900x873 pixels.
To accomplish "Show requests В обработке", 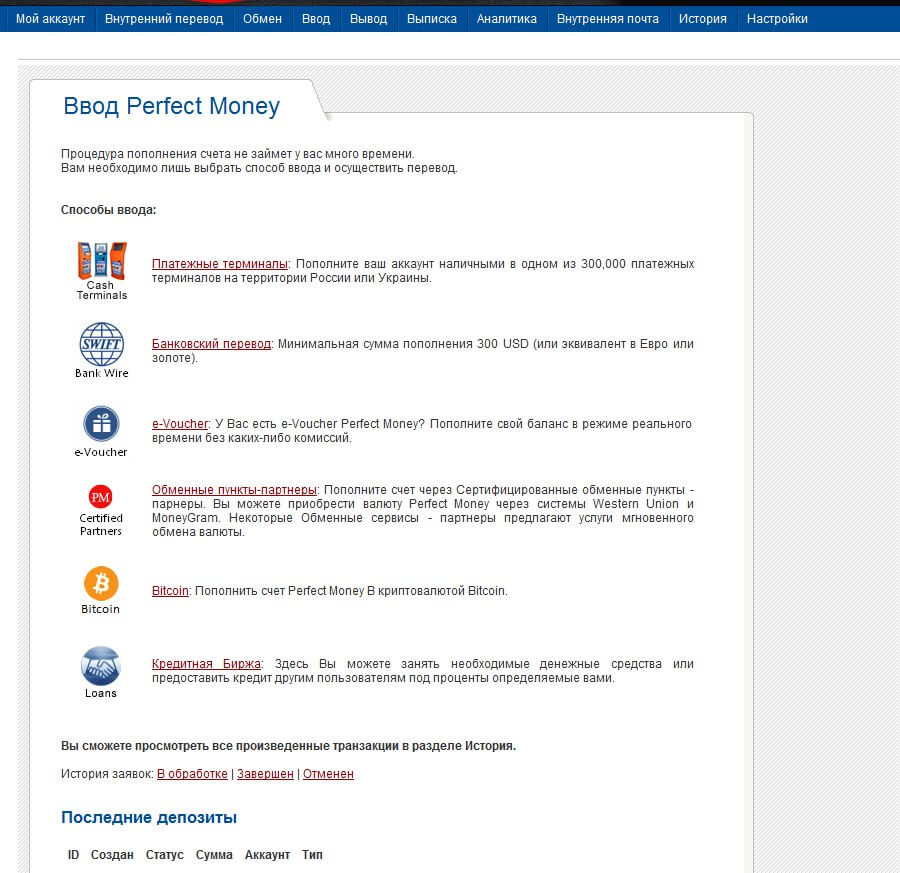I will click(192, 774).
